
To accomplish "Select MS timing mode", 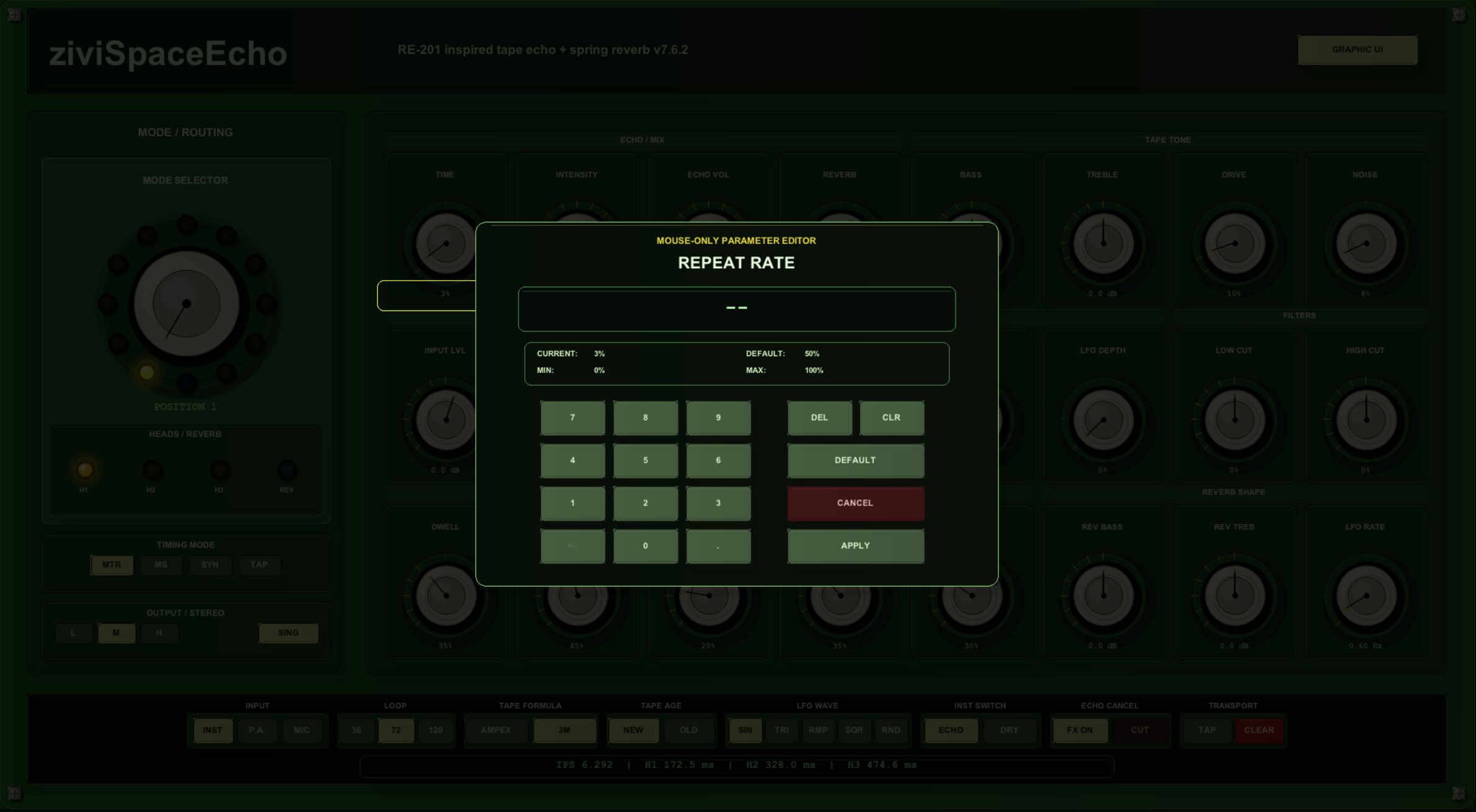I will pyautogui.click(x=160, y=565).
